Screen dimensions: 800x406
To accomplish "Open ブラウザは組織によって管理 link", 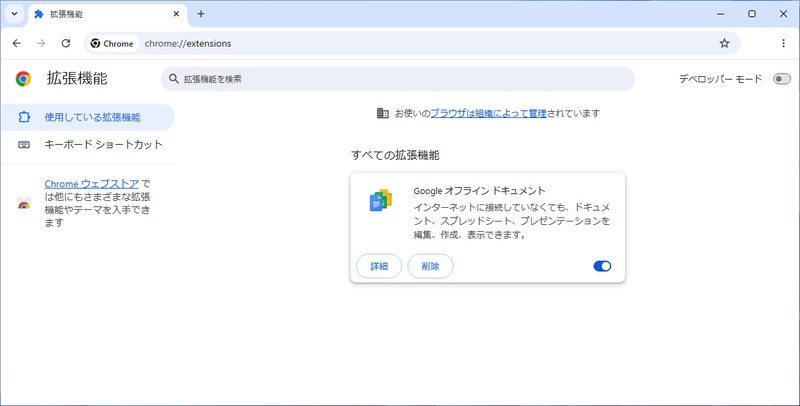I will click(488, 113).
